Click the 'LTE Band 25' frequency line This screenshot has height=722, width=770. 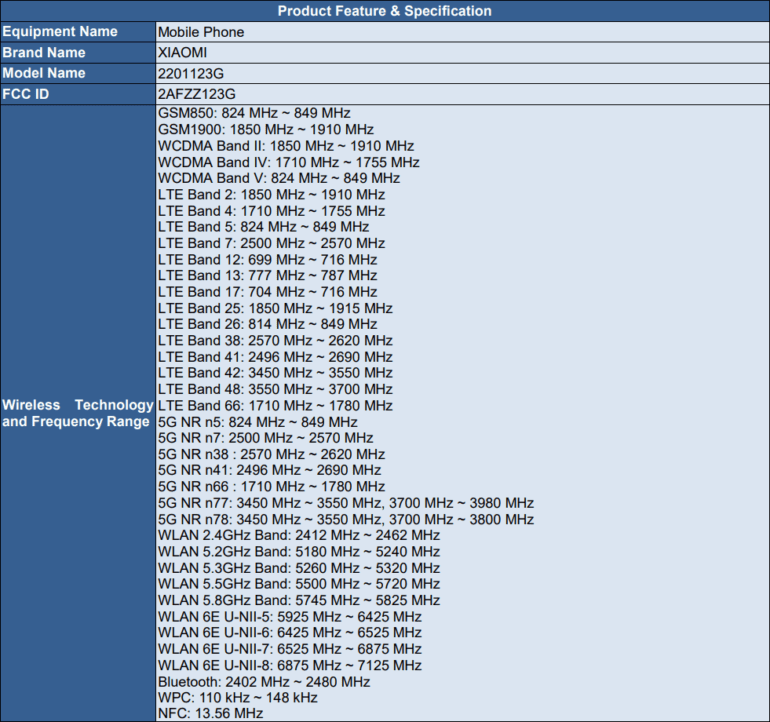[275, 308]
